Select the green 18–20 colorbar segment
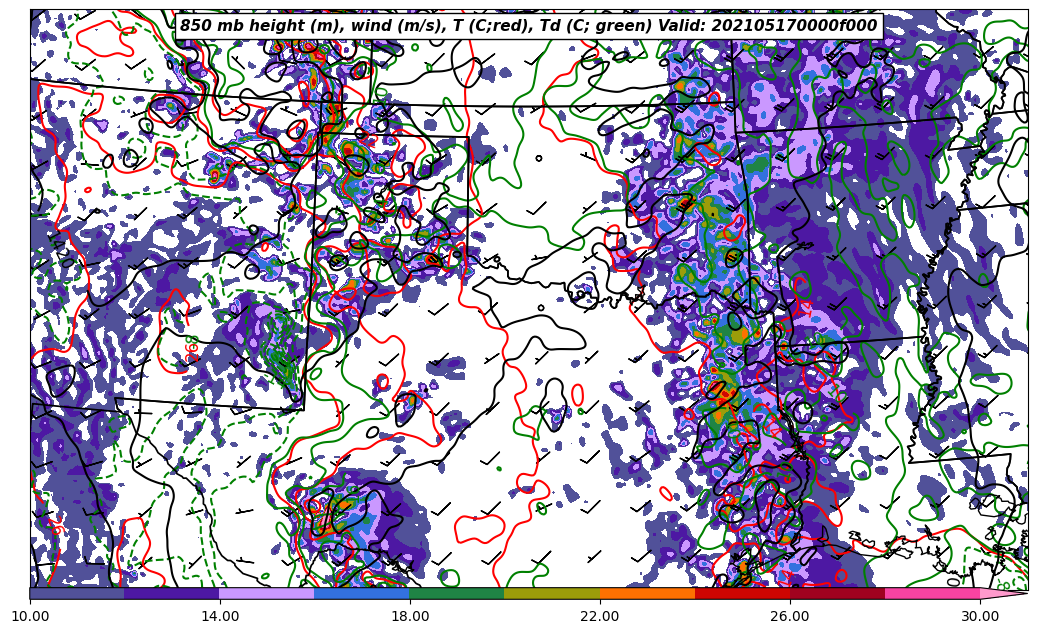1037x633 pixels. 456,593
